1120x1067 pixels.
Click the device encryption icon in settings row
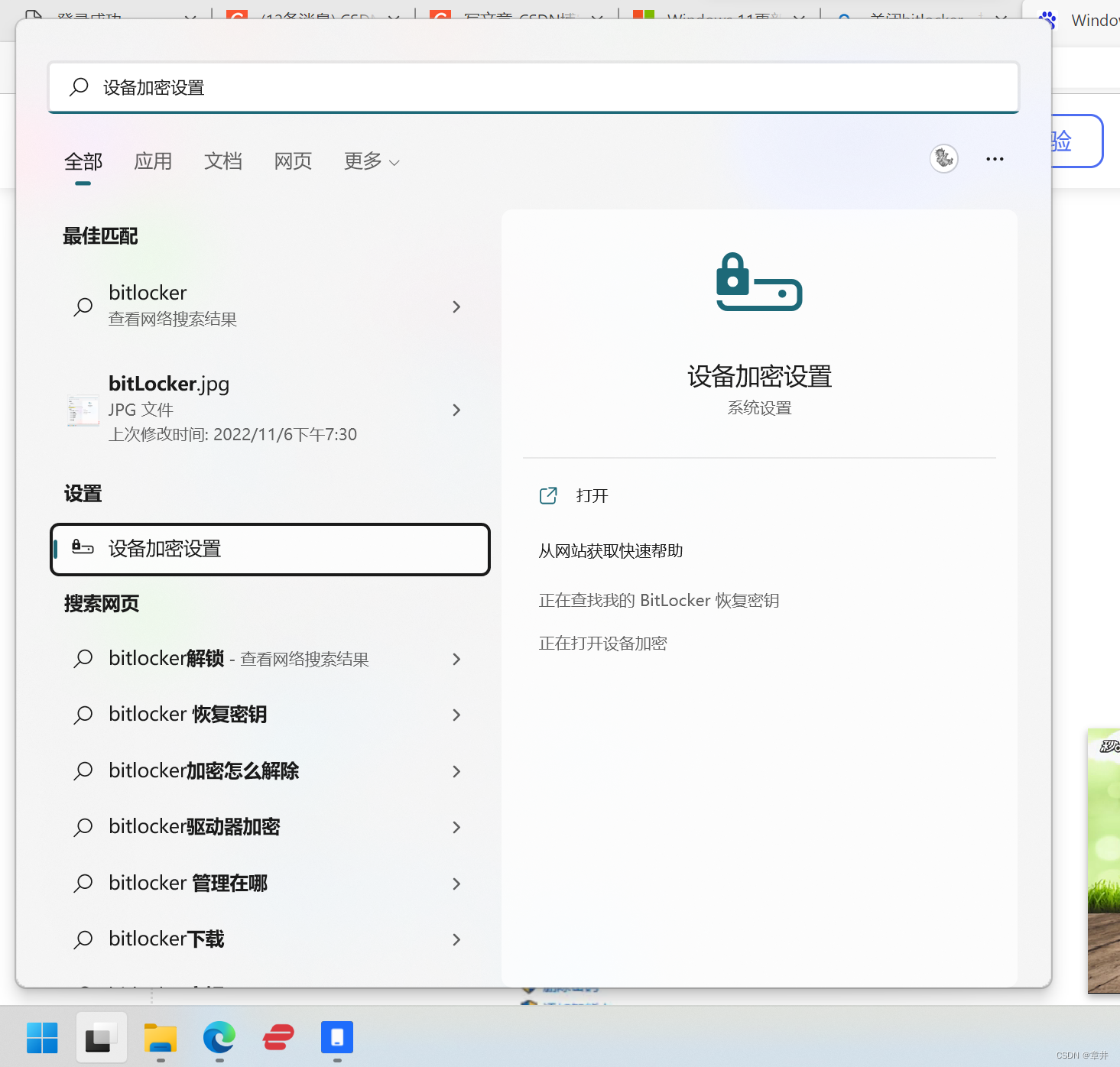click(x=83, y=546)
